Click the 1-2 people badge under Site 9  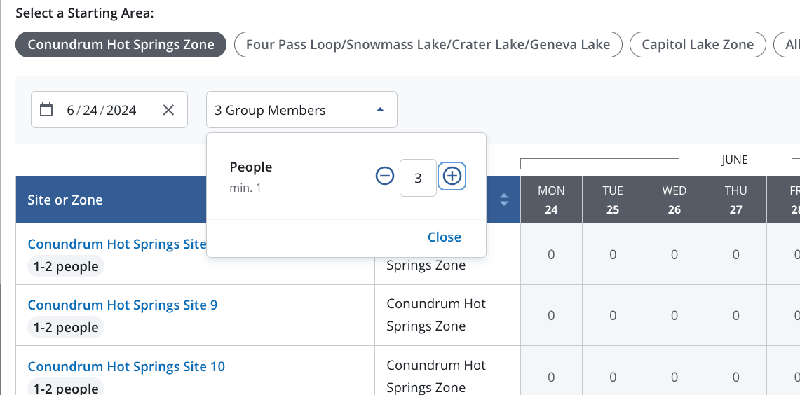point(66,328)
